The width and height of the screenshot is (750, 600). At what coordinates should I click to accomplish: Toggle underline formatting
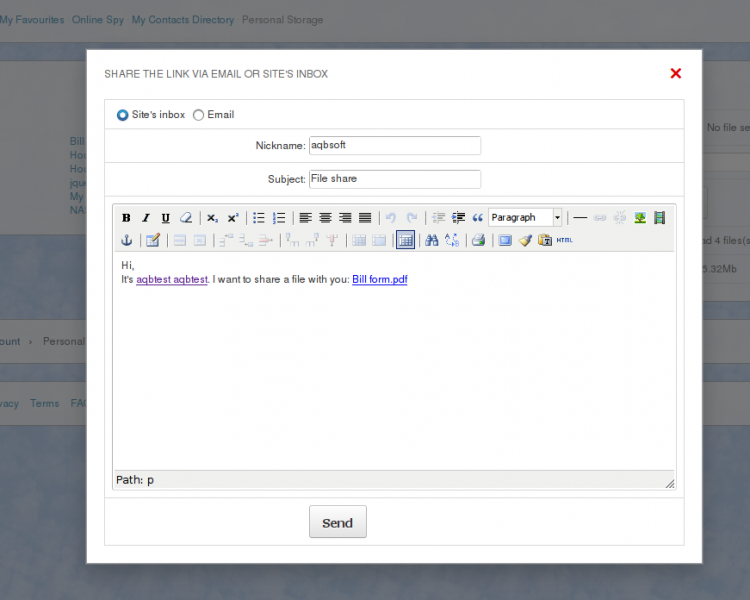(165, 218)
